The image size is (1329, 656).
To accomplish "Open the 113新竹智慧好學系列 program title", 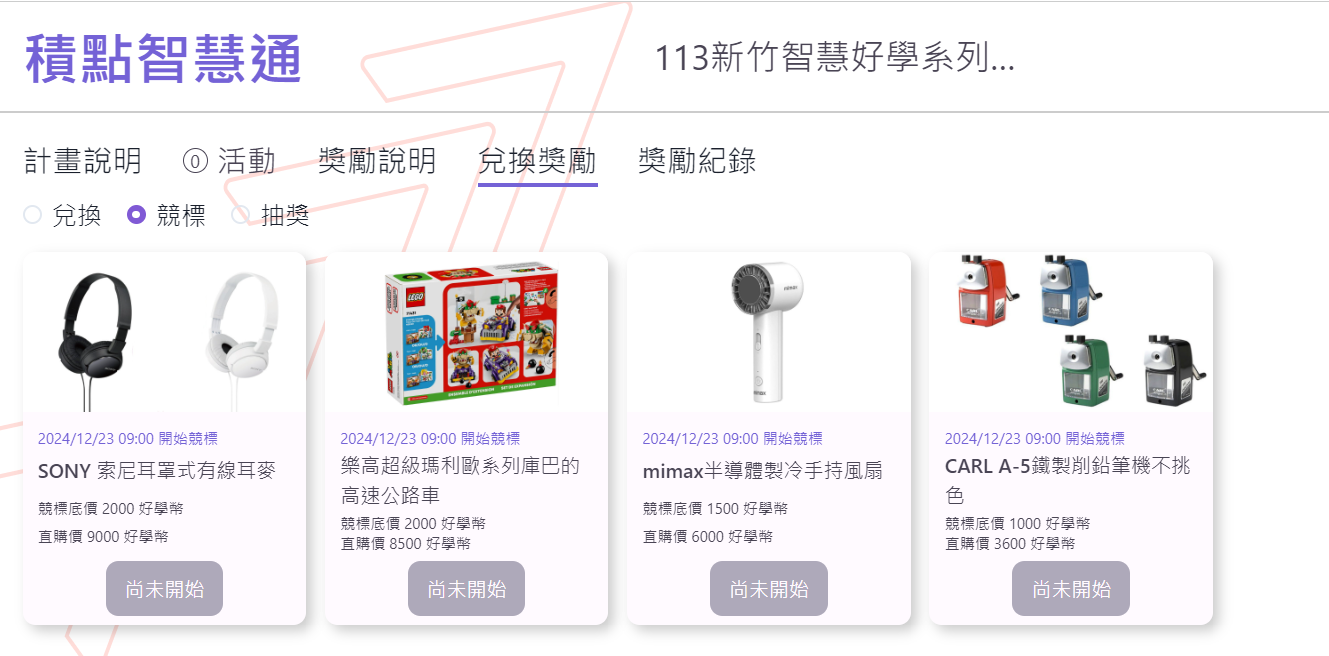I will pyautogui.click(x=834, y=58).
